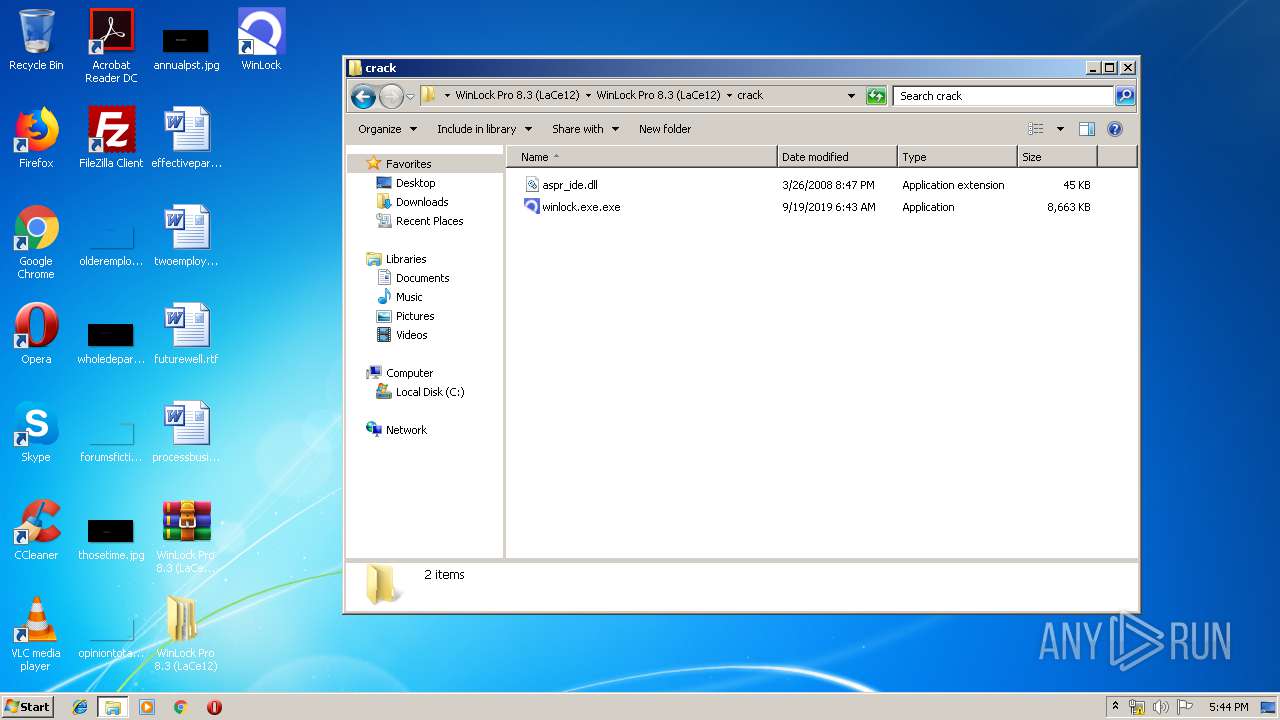Select the twoemploy Word document icon

coord(186,236)
